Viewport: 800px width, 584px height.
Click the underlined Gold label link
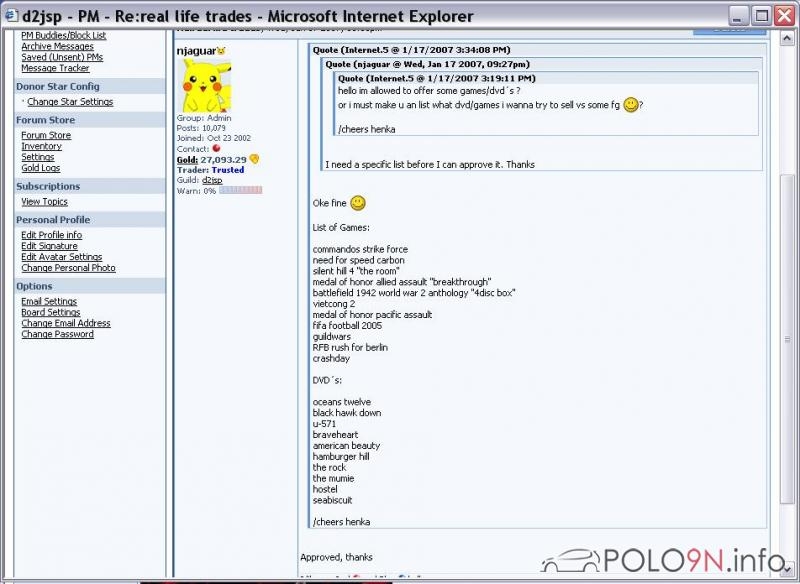coord(187,159)
